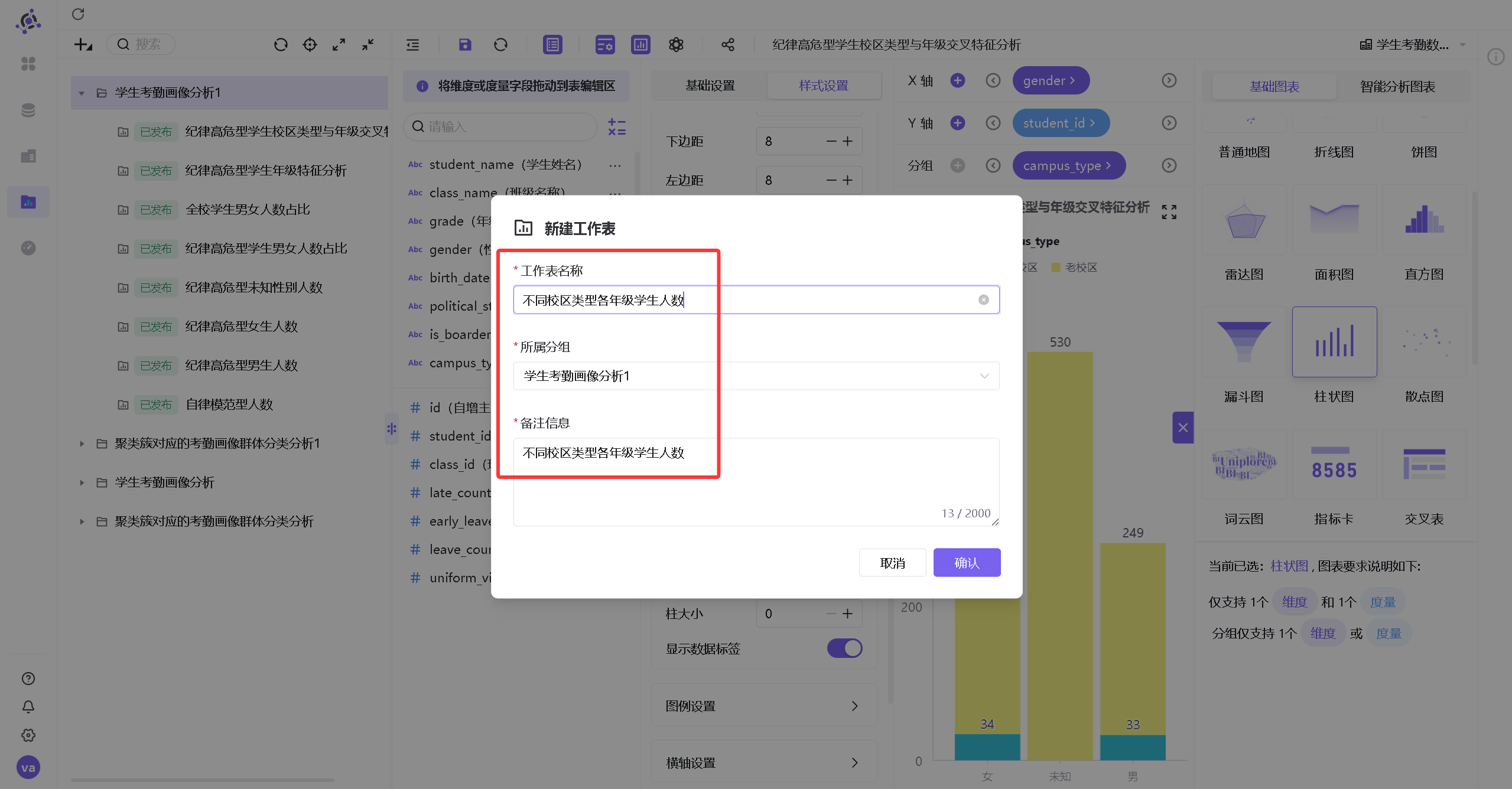The width and height of the screenshot is (1512, 789).
Task: Open the sidebar settings gear
Action: (28, 735)
